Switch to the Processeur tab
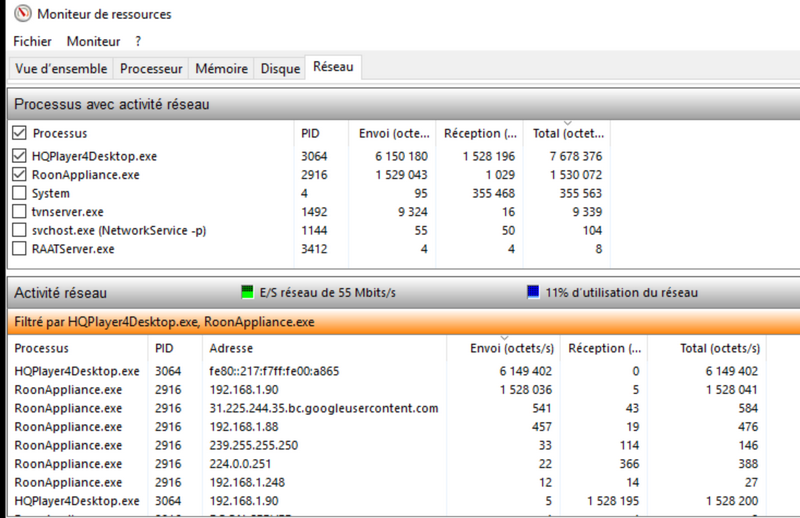 pos(151,68)
